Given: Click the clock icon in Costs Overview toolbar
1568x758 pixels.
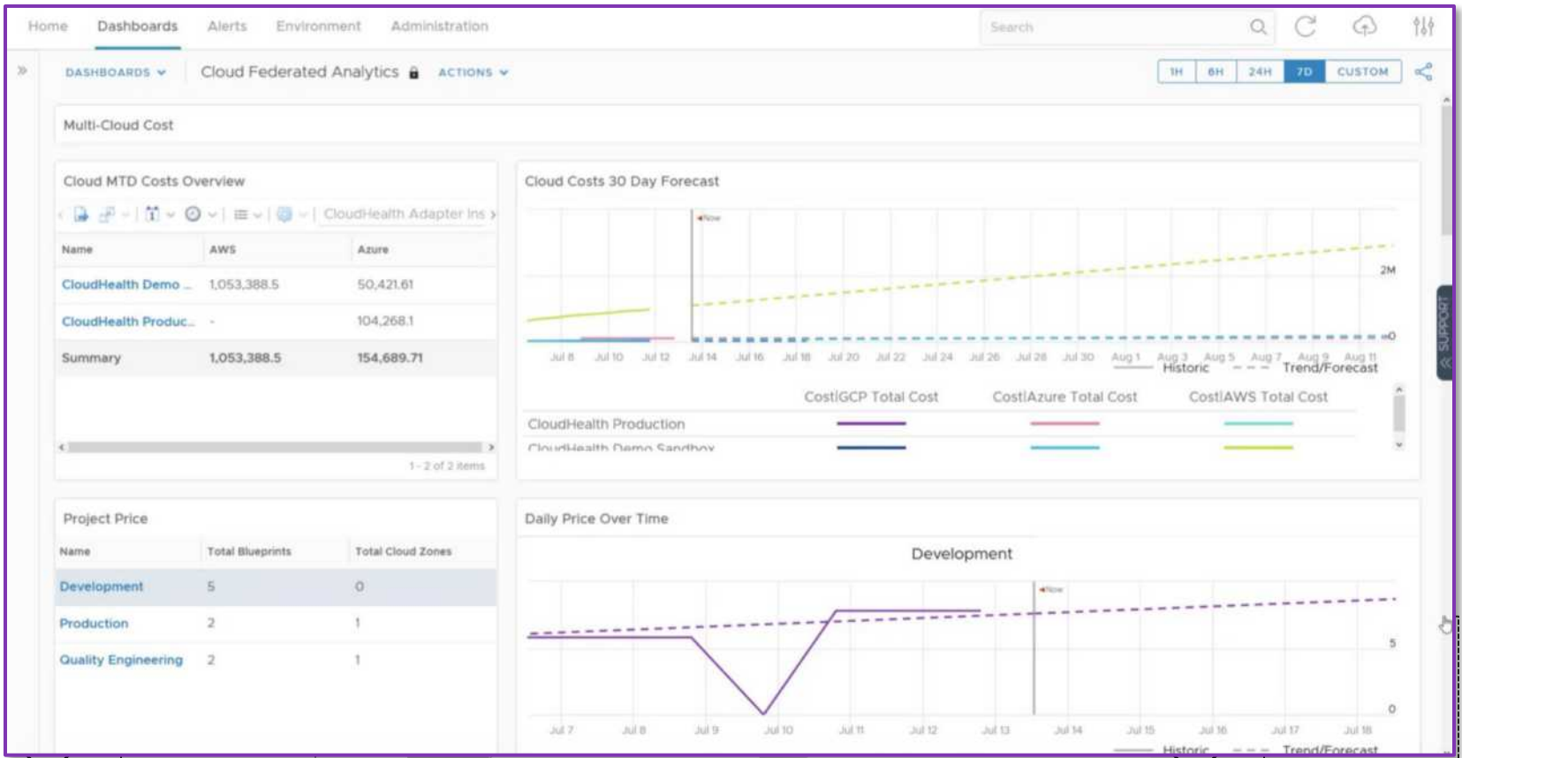Looking at the screenshot, I should (x=193, y=214).
